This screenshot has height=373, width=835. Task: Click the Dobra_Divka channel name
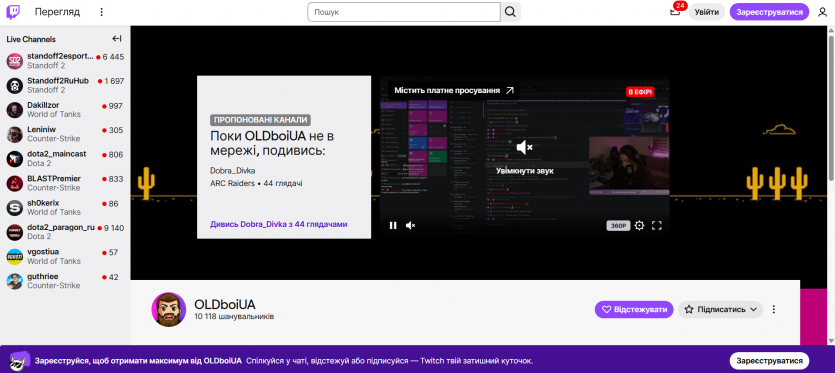[x=233, y=171]
